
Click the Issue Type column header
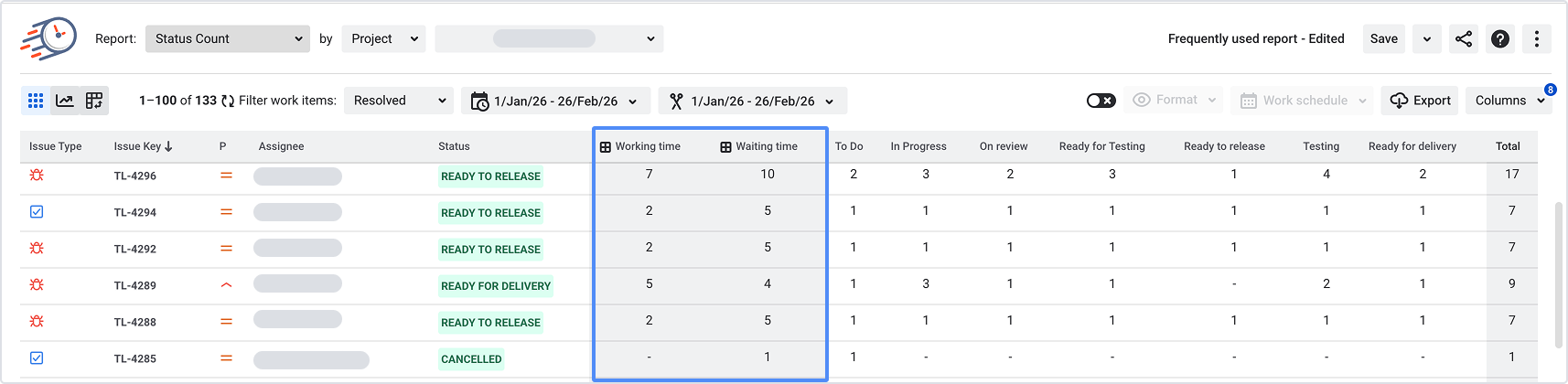[x=56, y=146]
